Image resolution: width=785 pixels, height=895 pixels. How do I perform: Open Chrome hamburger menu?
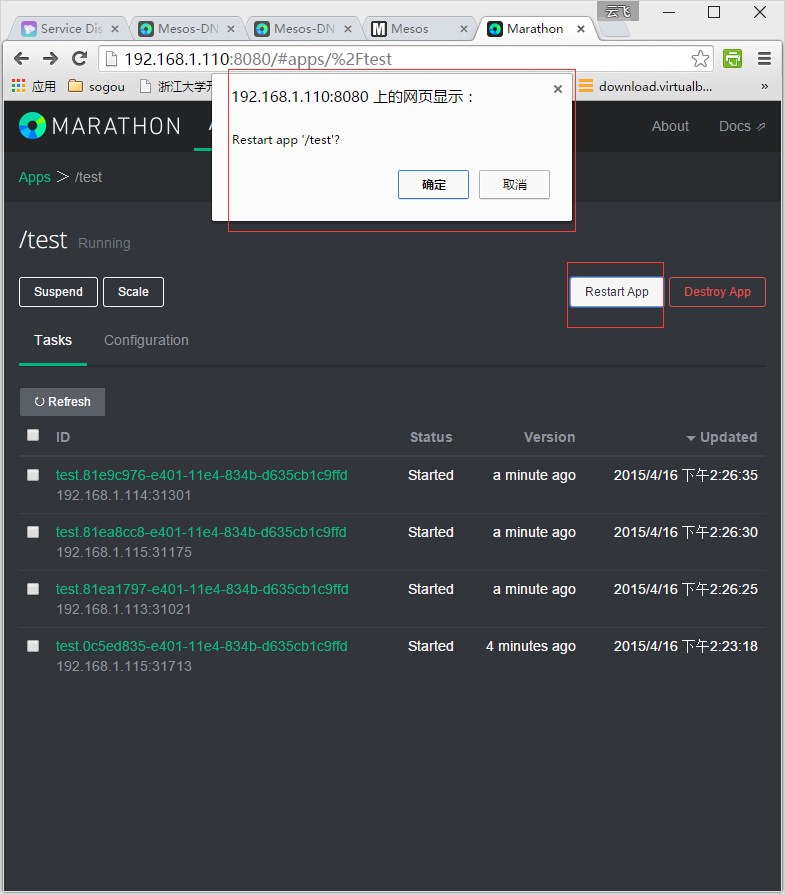pyautogui.click(x=764, y=59)
